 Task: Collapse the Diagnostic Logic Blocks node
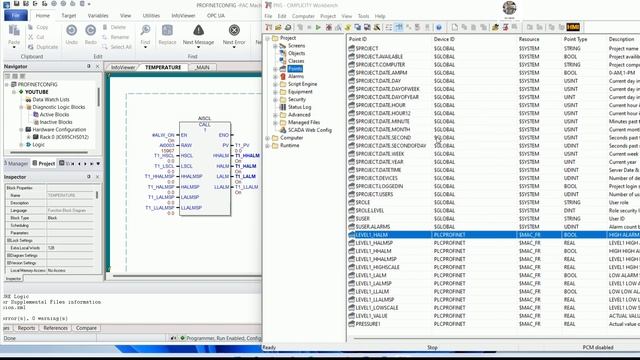21,107
